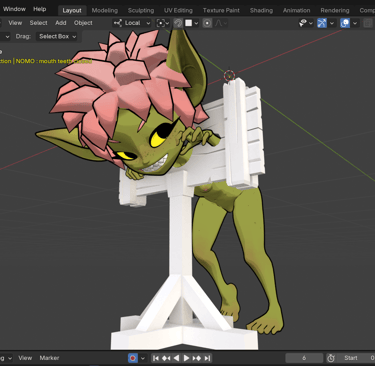Switch to the Animation workspace tab
Image resolution: width=375 pixels, height=366 pixels.
tap(296, 10)
